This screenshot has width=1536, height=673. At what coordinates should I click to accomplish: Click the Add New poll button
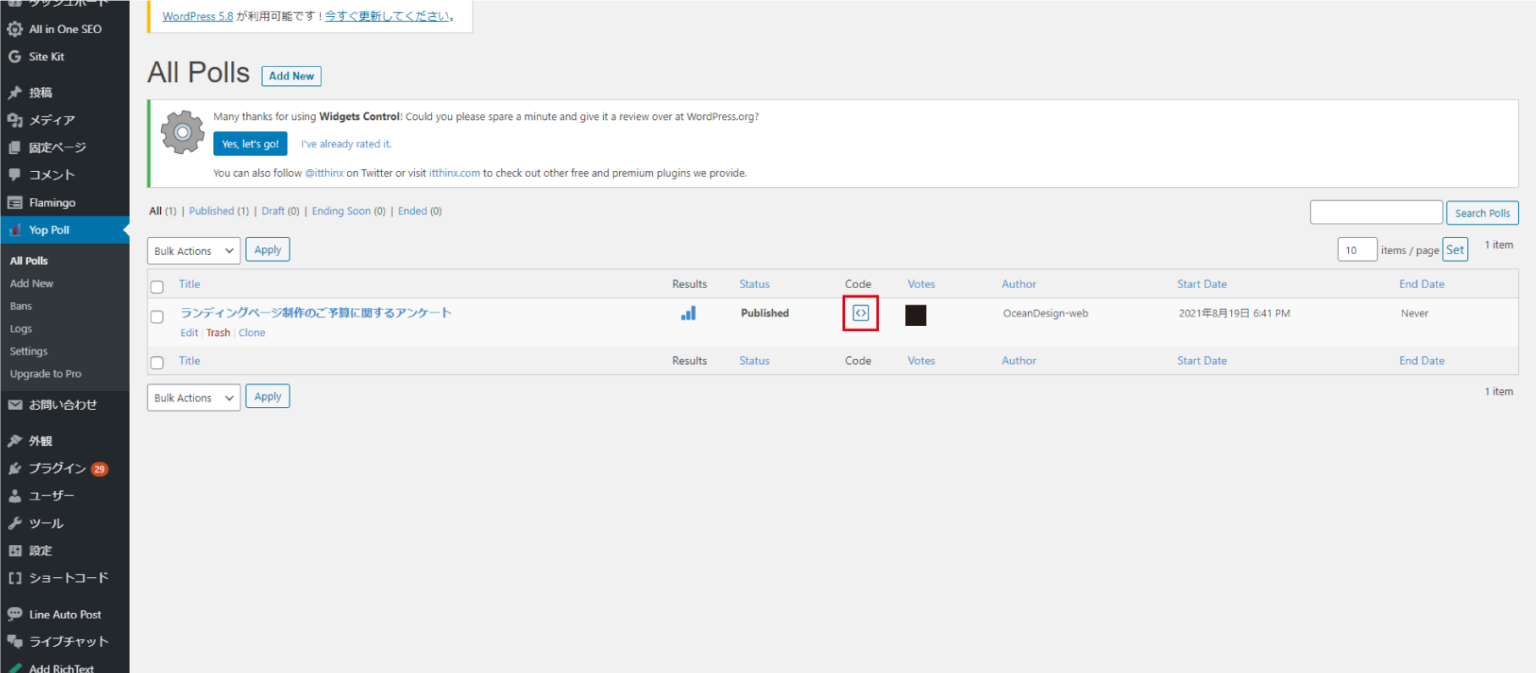(291, 76)
